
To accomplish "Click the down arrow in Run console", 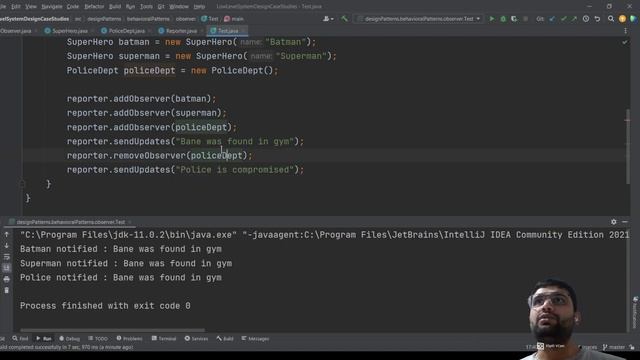I will (x=7, y=246).
